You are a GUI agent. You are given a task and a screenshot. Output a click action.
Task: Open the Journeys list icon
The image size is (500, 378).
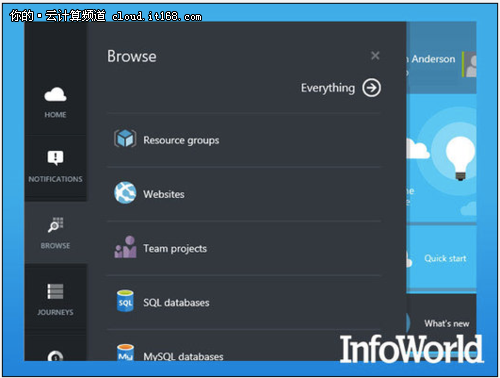pos(55,291)
